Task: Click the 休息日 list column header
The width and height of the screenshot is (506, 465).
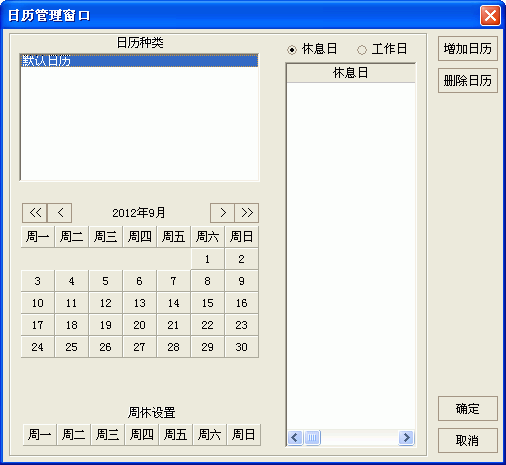Action: point(351,73)
